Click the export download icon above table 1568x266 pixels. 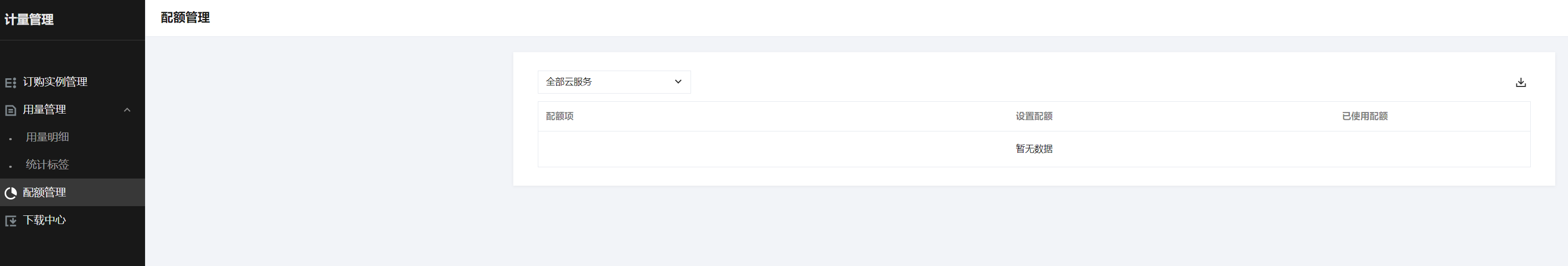point(1521,82)
